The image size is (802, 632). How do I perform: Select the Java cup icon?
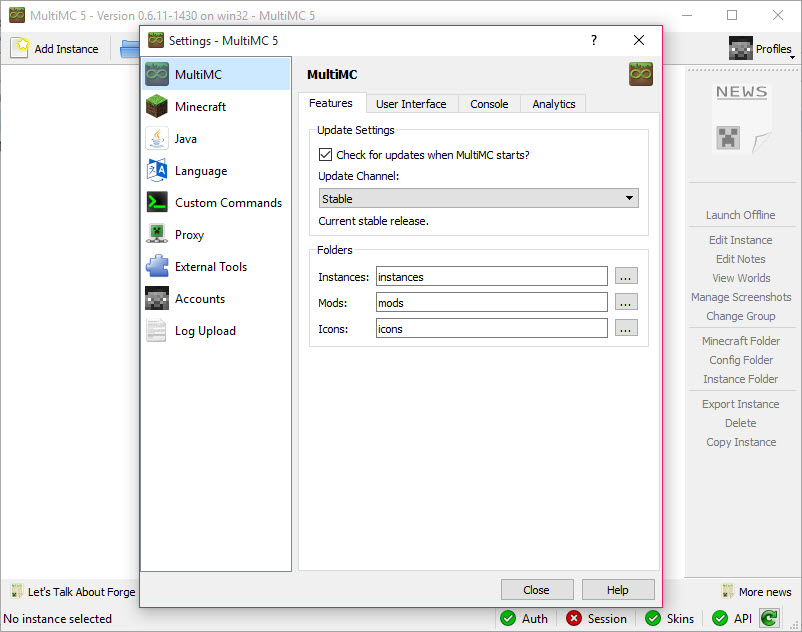click(x=157, y=139)
